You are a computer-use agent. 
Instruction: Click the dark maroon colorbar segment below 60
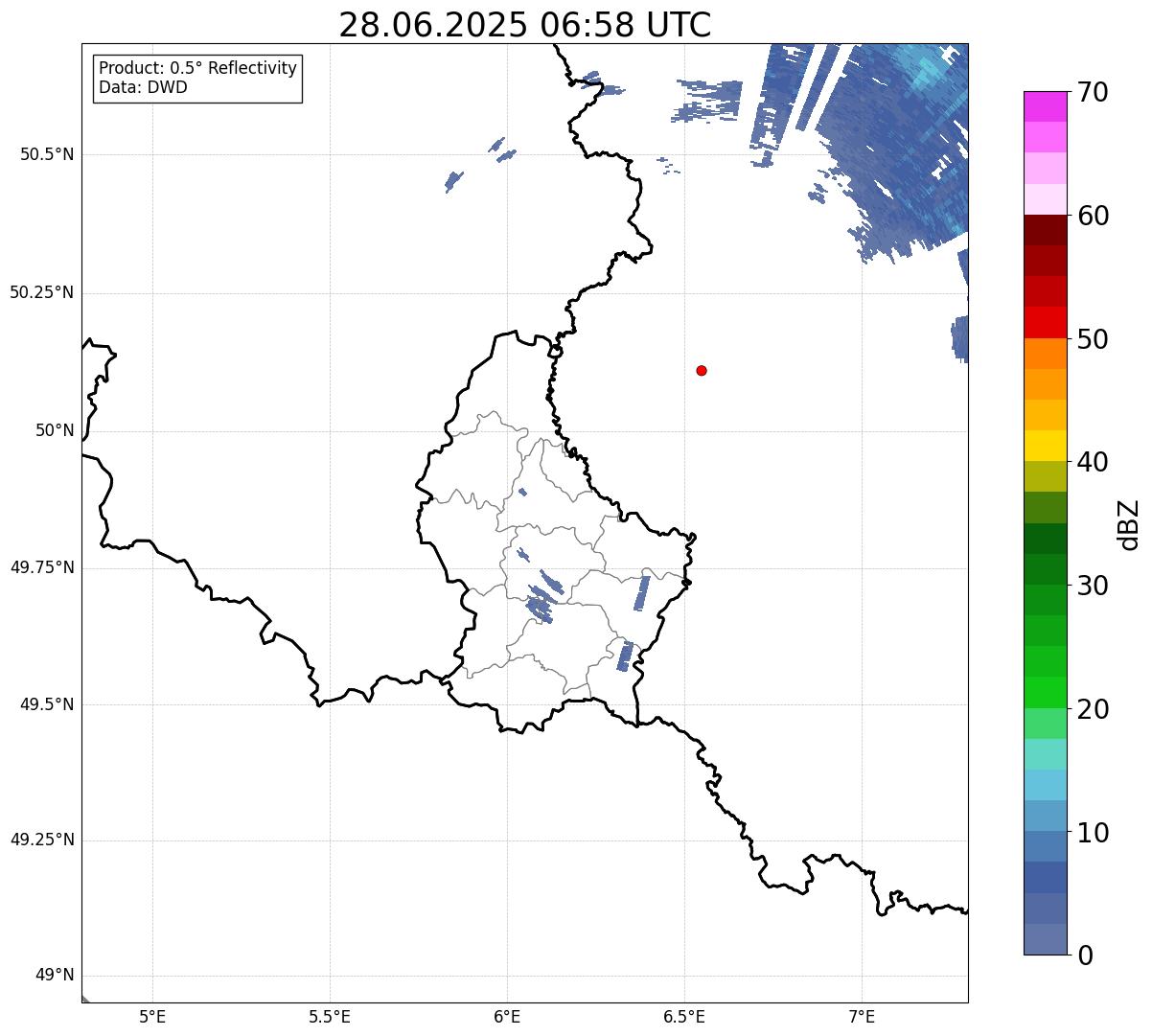[x=1046, y=230]
